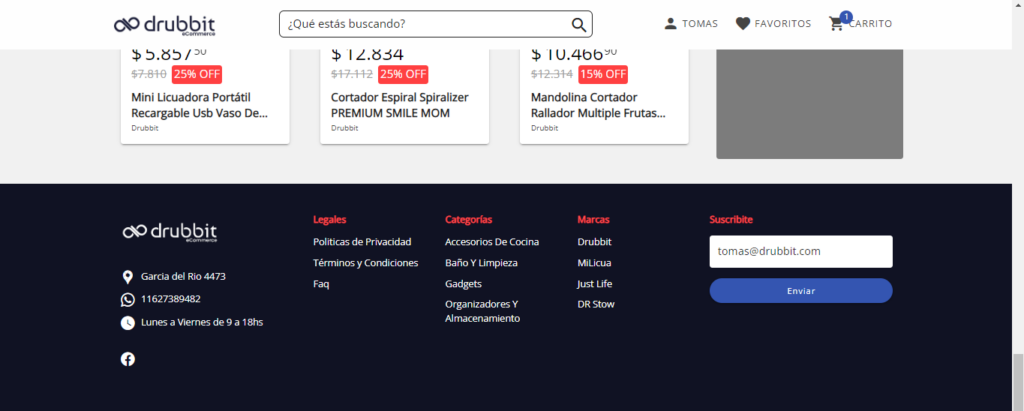Screen dimensions: 1024x411
Task: Select Accesorios De Cocina category
Action: [x=492, y=242]
